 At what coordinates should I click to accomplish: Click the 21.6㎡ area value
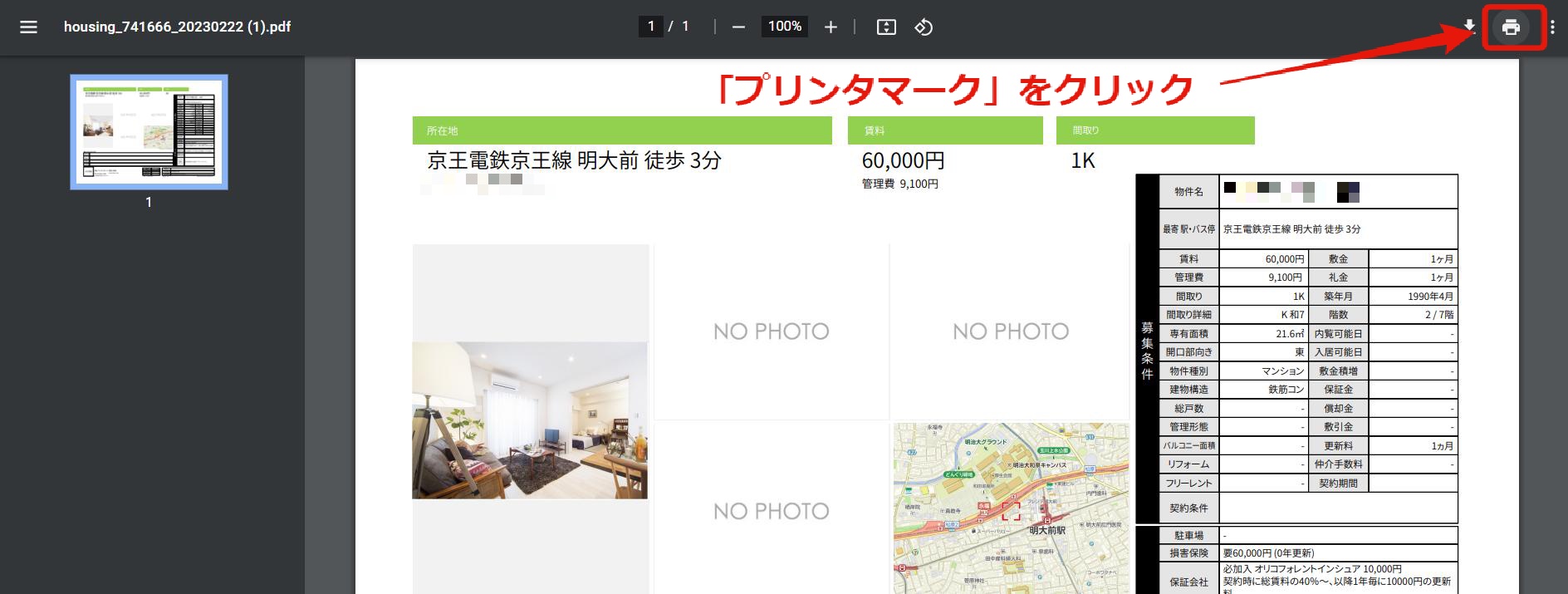coord(1291,334)
